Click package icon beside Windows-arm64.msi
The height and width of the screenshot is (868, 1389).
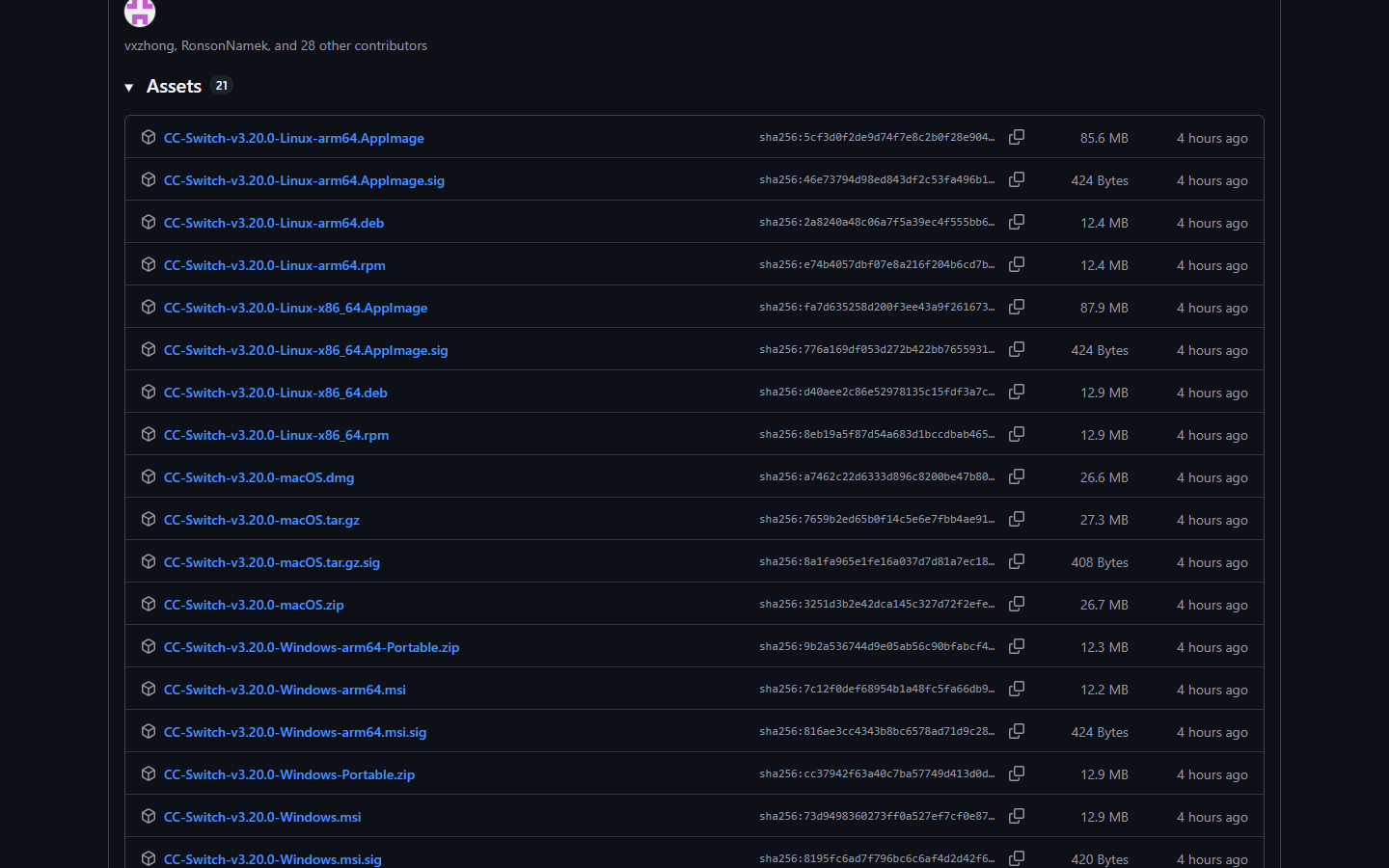[x=149, y=689]
